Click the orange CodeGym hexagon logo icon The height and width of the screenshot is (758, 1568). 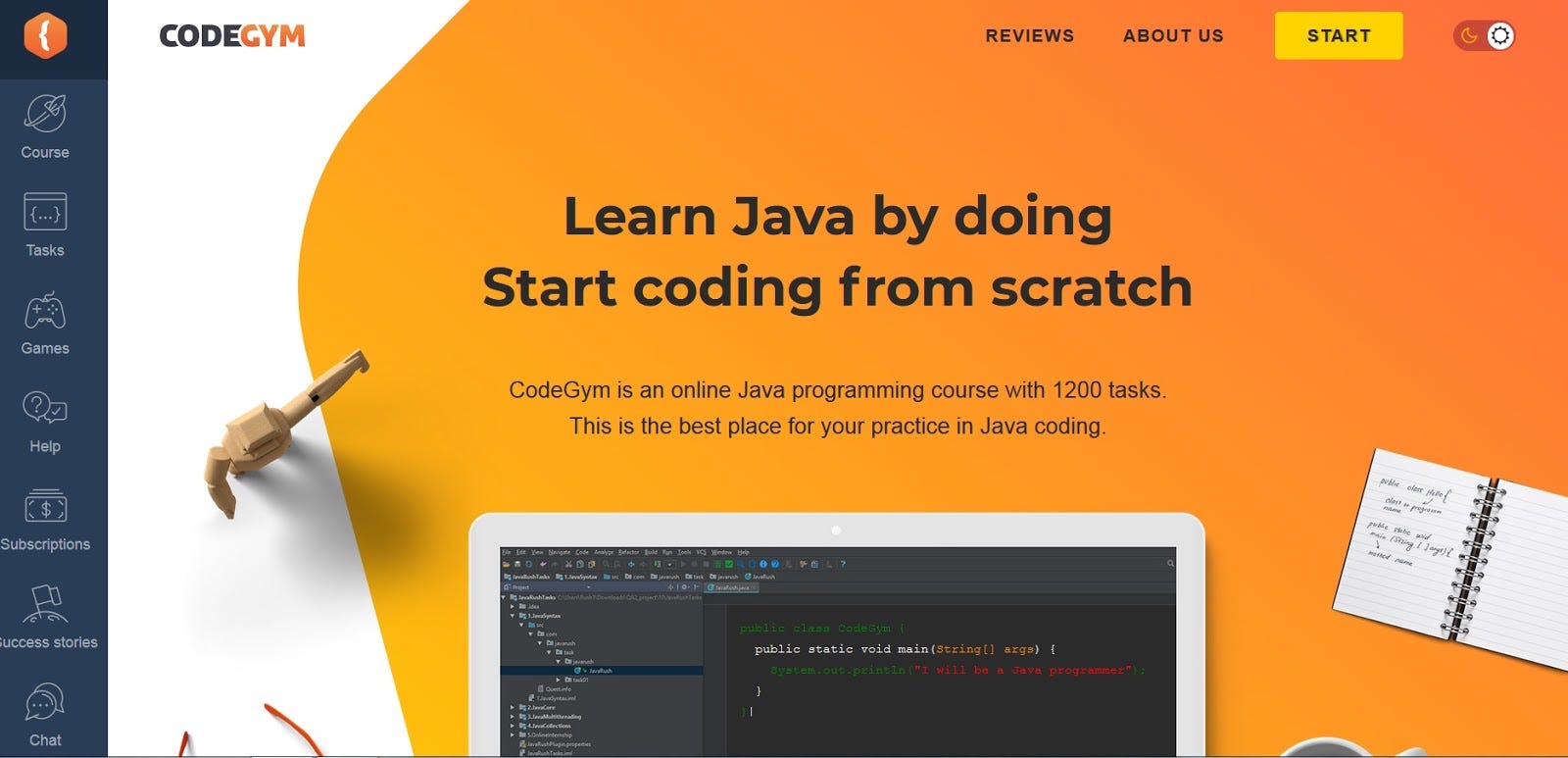click(x=45, y=35)
